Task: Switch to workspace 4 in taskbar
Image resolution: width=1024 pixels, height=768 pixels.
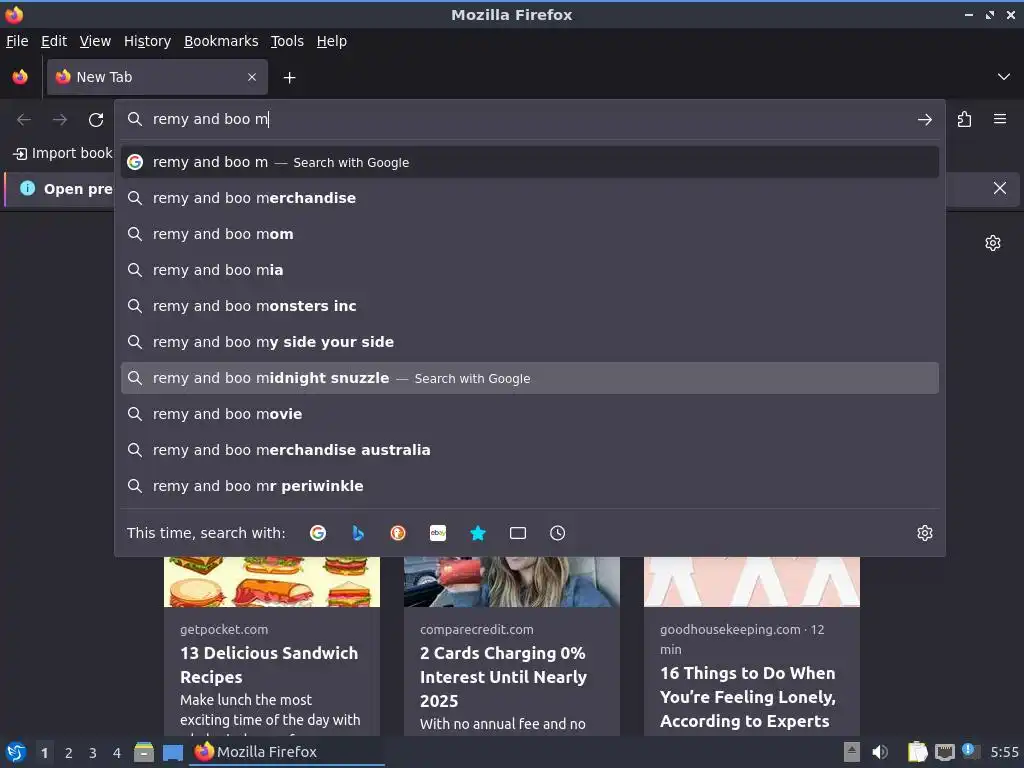Action: click(x=117, y=753)
